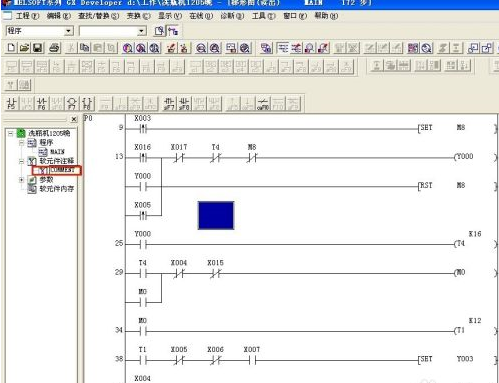
Task: Click the monitor mode magnifier icon
Action: 309,48
